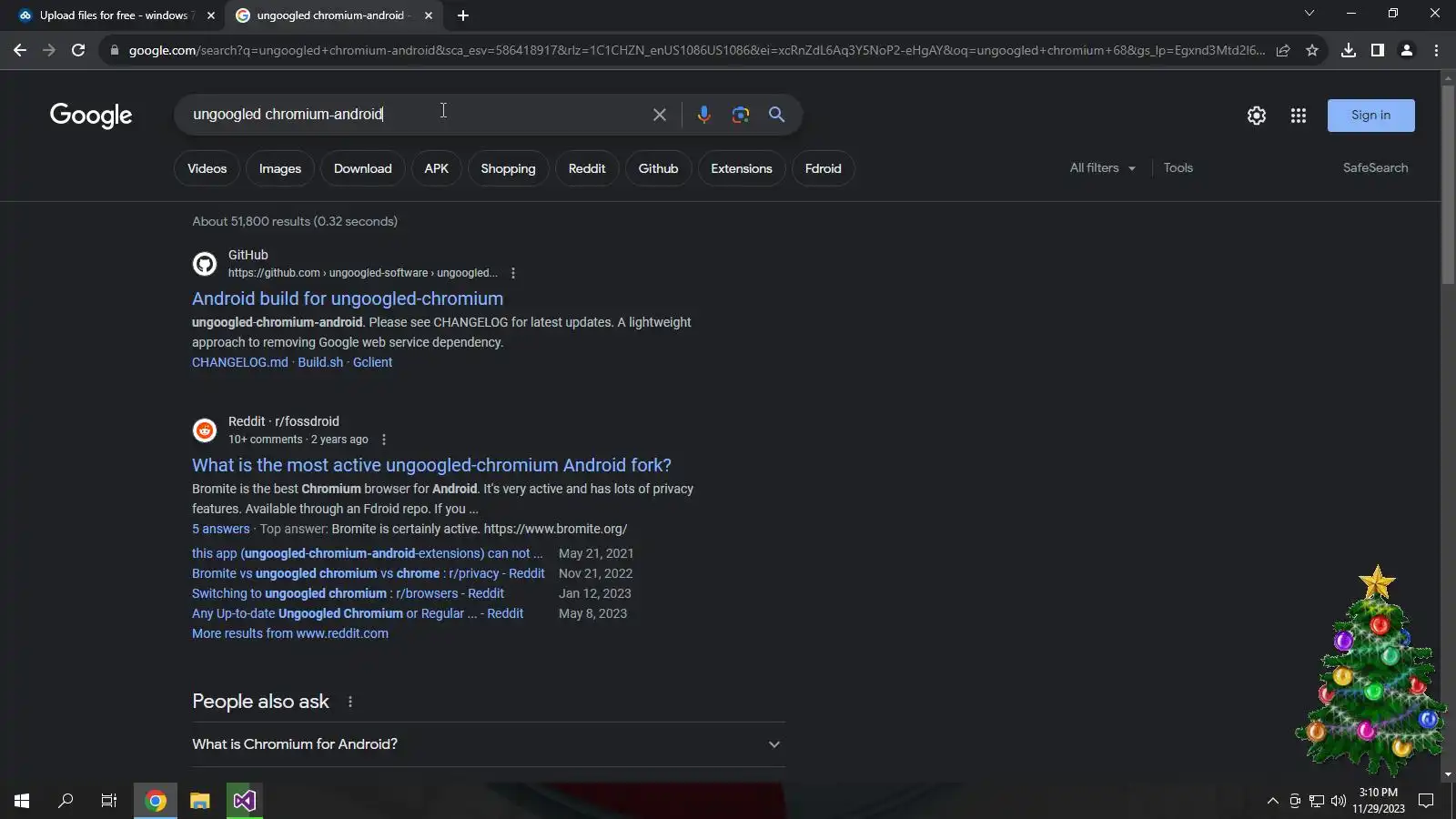The width and height of the screenshot is (1456, 819).
Task: Start a search by voice
Action: [x=703, y=115]
